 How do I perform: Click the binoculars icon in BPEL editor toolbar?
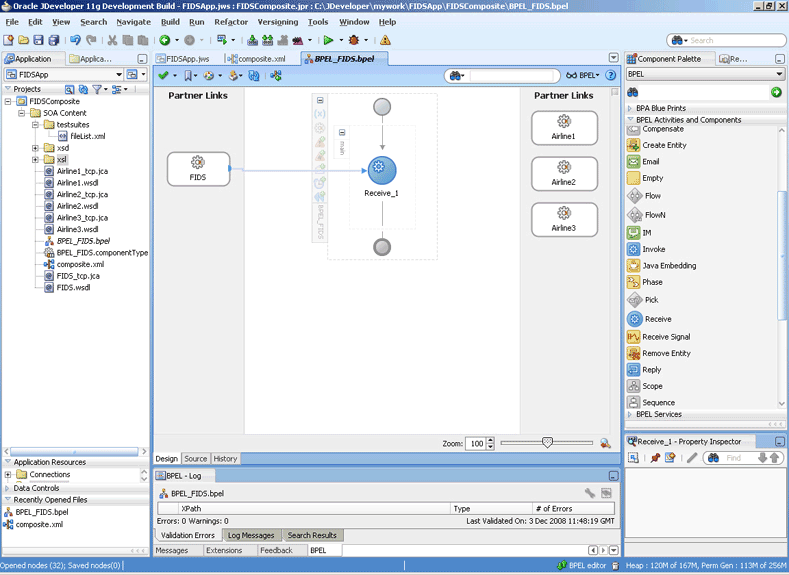coord(455,75)
